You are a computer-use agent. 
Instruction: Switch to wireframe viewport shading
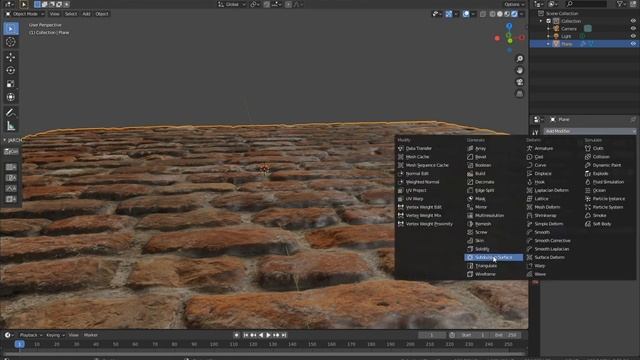[x=493, y=14]
